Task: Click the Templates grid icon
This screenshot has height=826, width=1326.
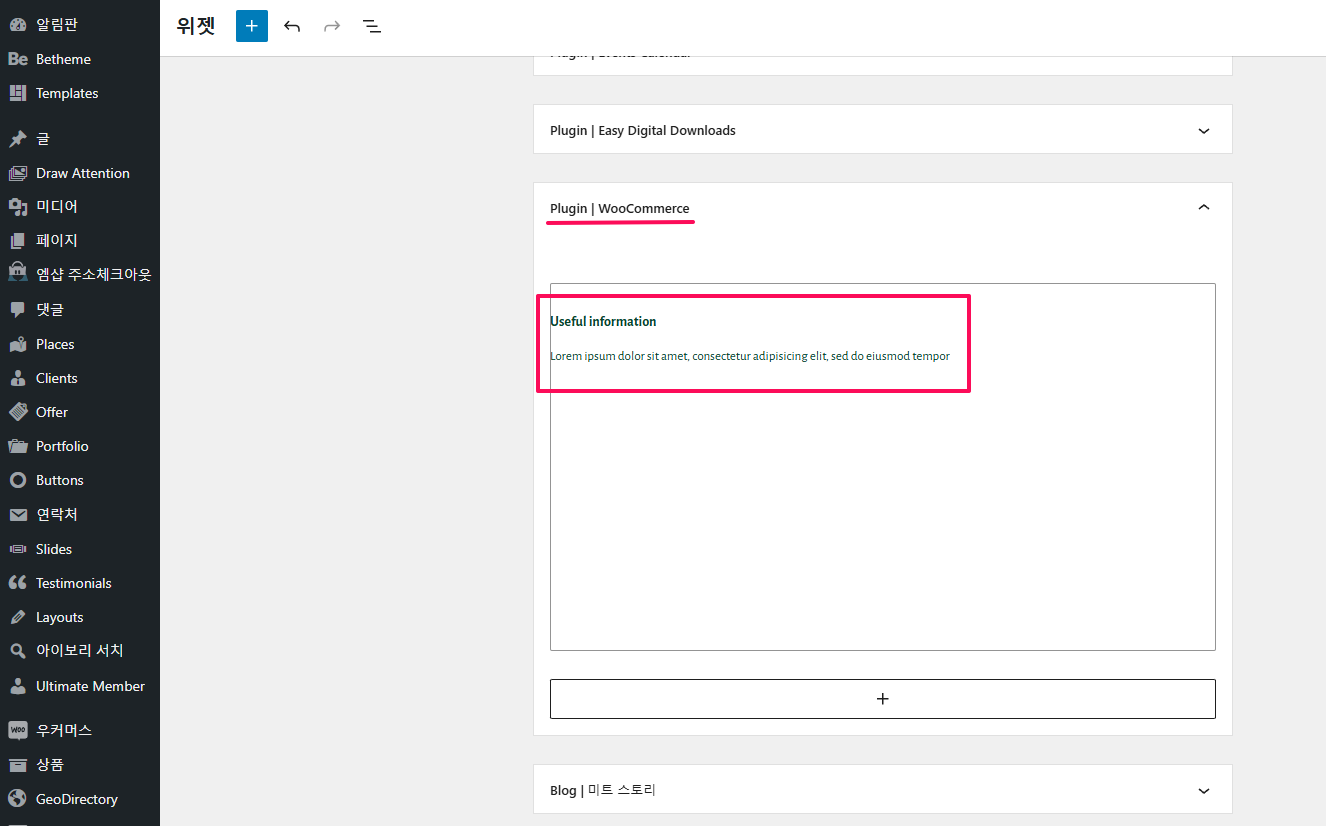Action: click(17, 93)
